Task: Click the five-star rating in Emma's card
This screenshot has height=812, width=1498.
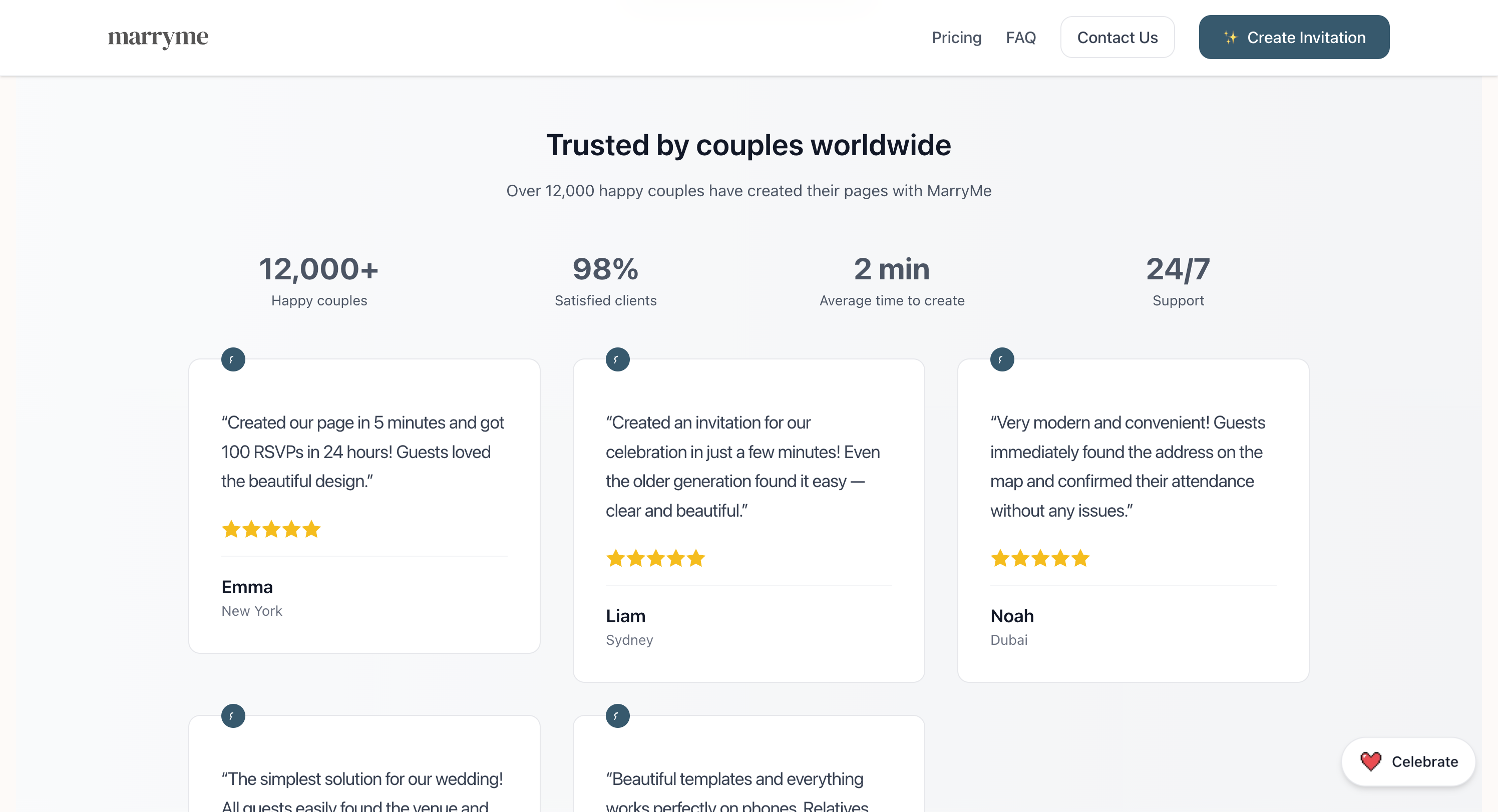Action: click(271, 529)
